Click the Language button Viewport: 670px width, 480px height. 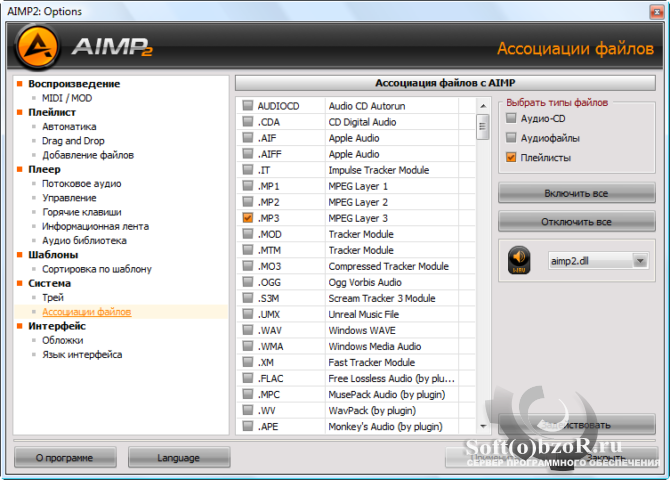tap(179, 457)
